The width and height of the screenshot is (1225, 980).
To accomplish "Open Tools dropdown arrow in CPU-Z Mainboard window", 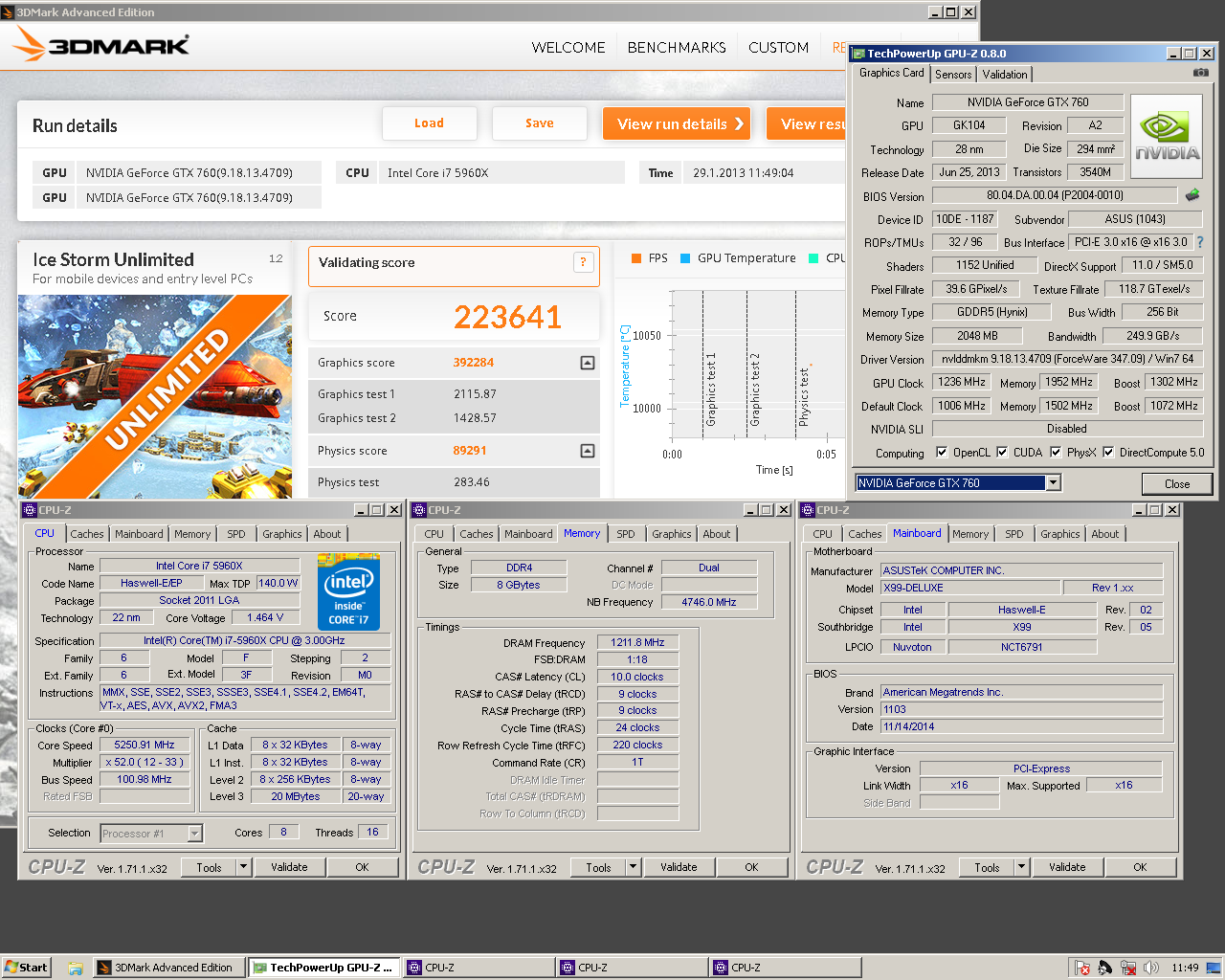I will (1021, 867).
